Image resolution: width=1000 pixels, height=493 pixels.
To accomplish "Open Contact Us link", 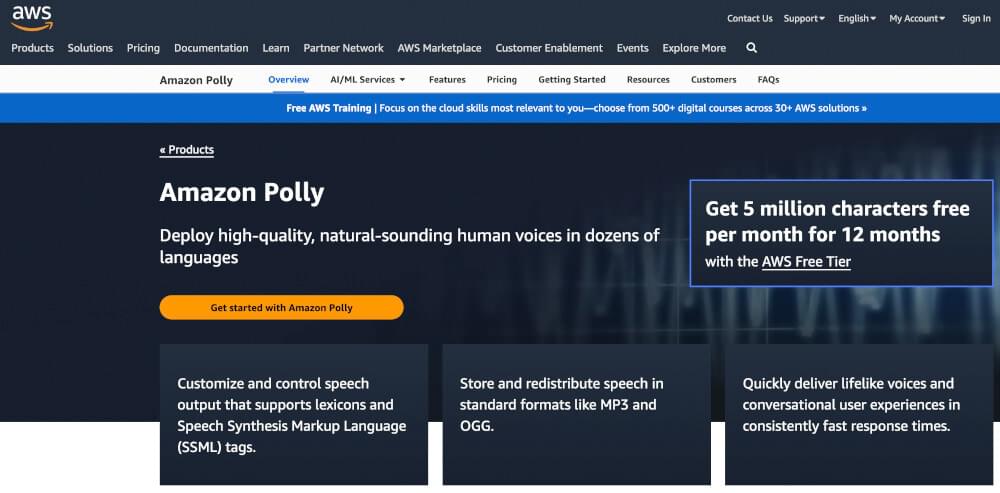I will click(x=749, y=18).
